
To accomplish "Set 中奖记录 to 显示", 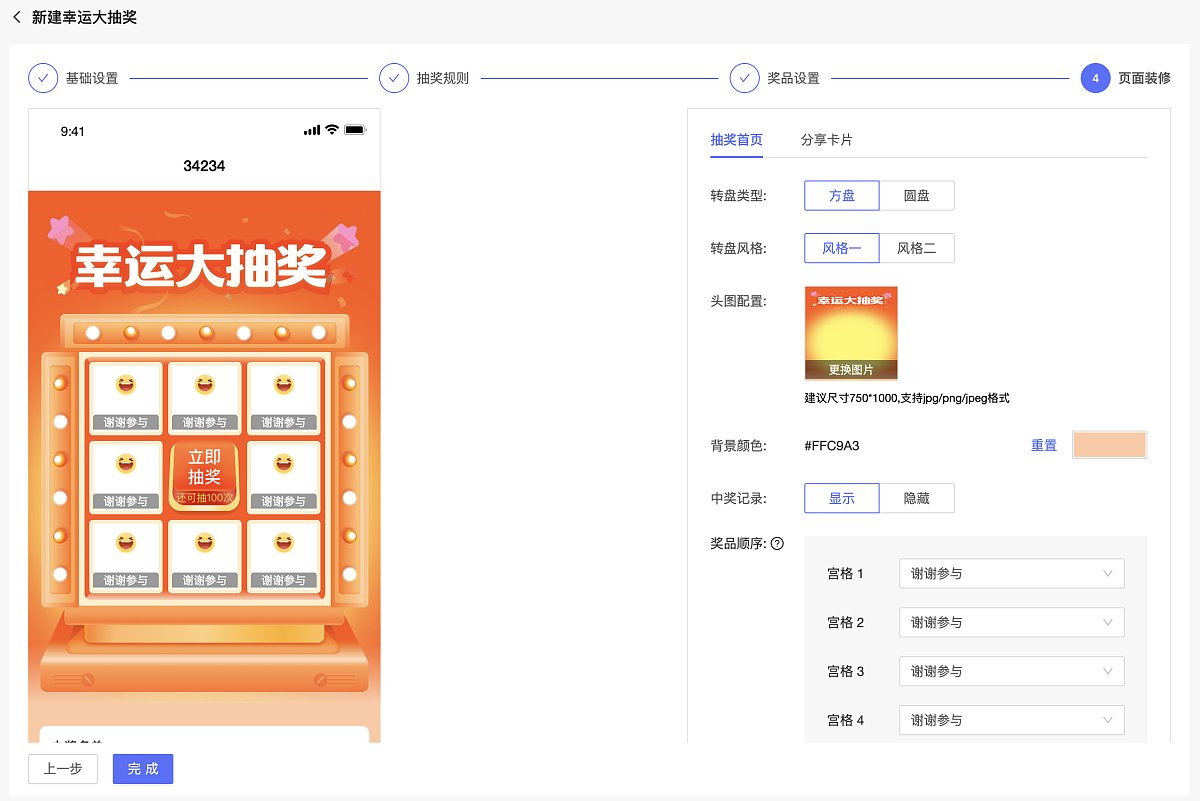I will pyautogui.click(x=842, y=498).
